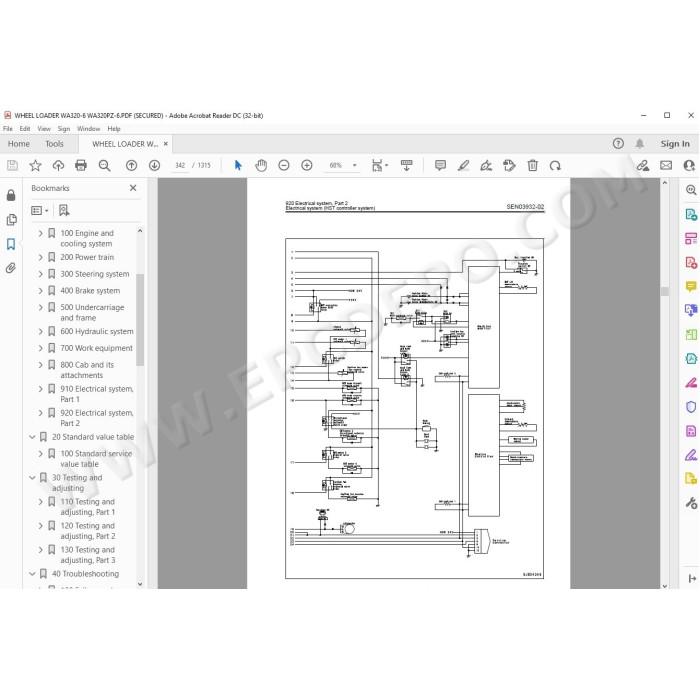
Task: Click the Save file icon
Action: [12, 166]
